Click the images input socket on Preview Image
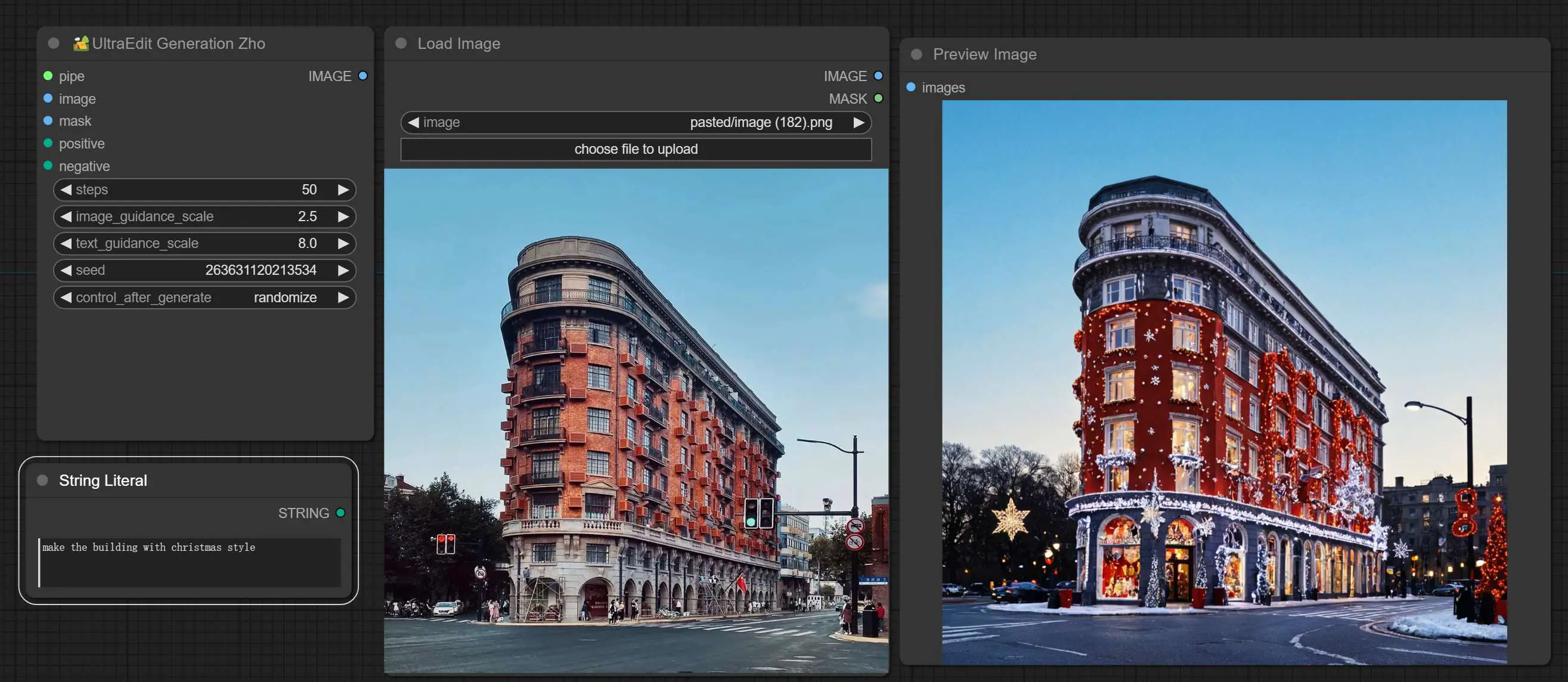 (x=910, y=87)
